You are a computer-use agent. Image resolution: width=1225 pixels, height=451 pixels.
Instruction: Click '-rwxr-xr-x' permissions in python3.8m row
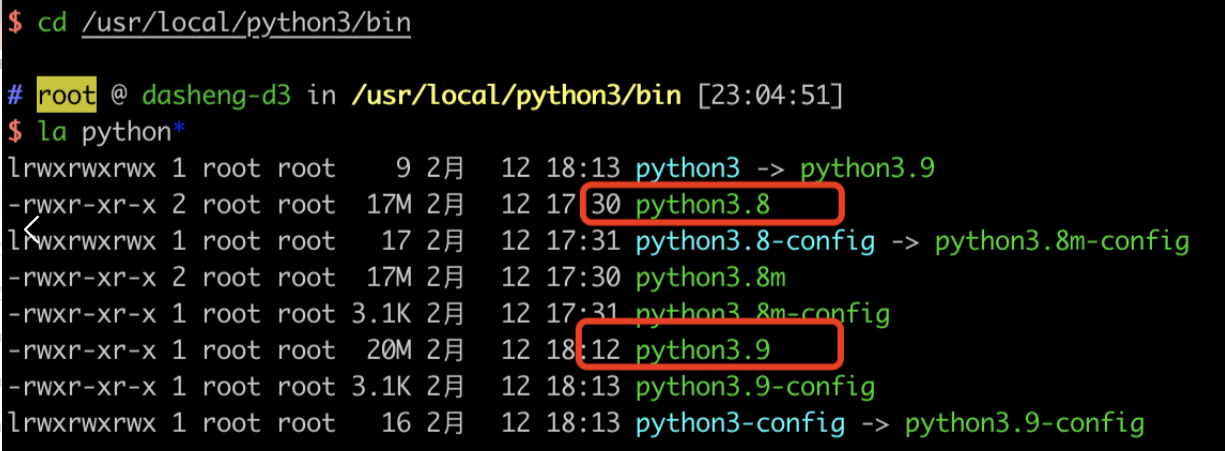(x=81, y=277)
